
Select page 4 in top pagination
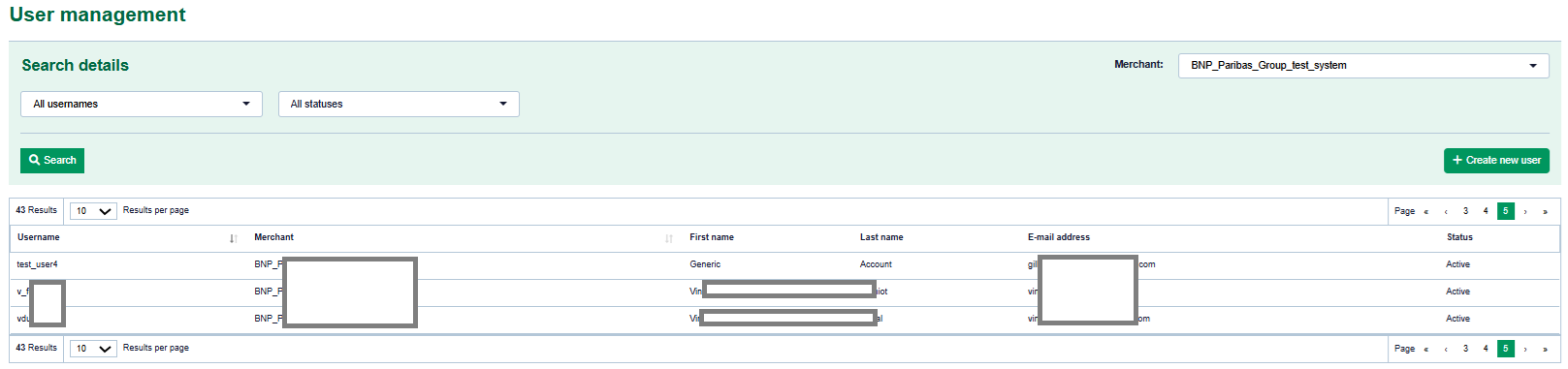click(x=1486, y=211)
